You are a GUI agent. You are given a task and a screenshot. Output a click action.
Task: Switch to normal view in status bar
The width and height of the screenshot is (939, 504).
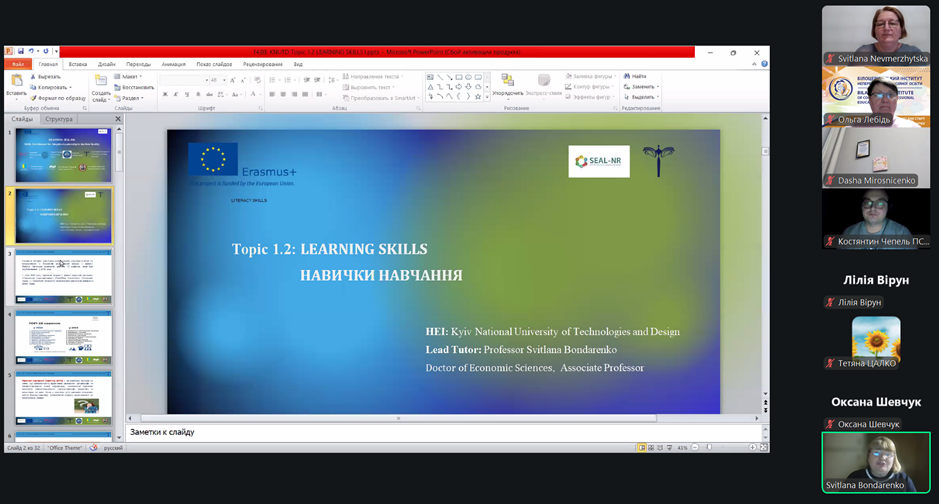coord(641,448)
